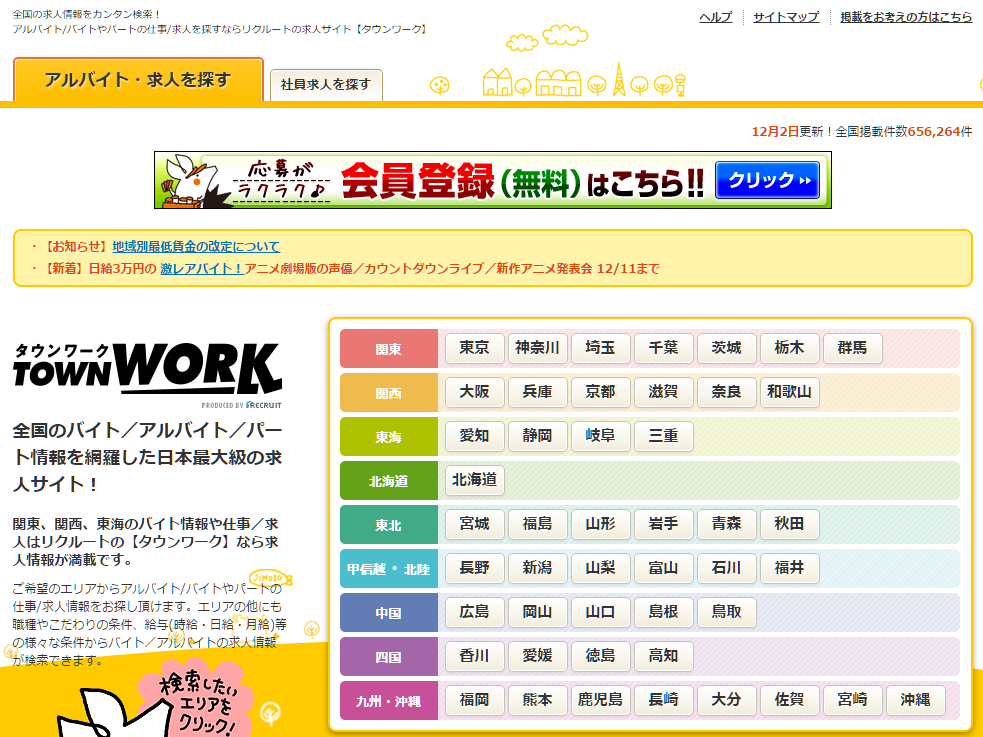
Task: Pick 栃木 in the 関東 row
Action: tap(789, 348)
